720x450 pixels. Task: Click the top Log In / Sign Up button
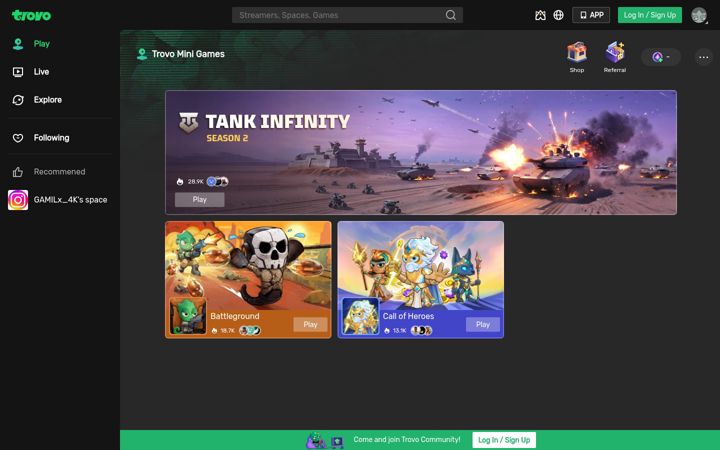(650, 15)
